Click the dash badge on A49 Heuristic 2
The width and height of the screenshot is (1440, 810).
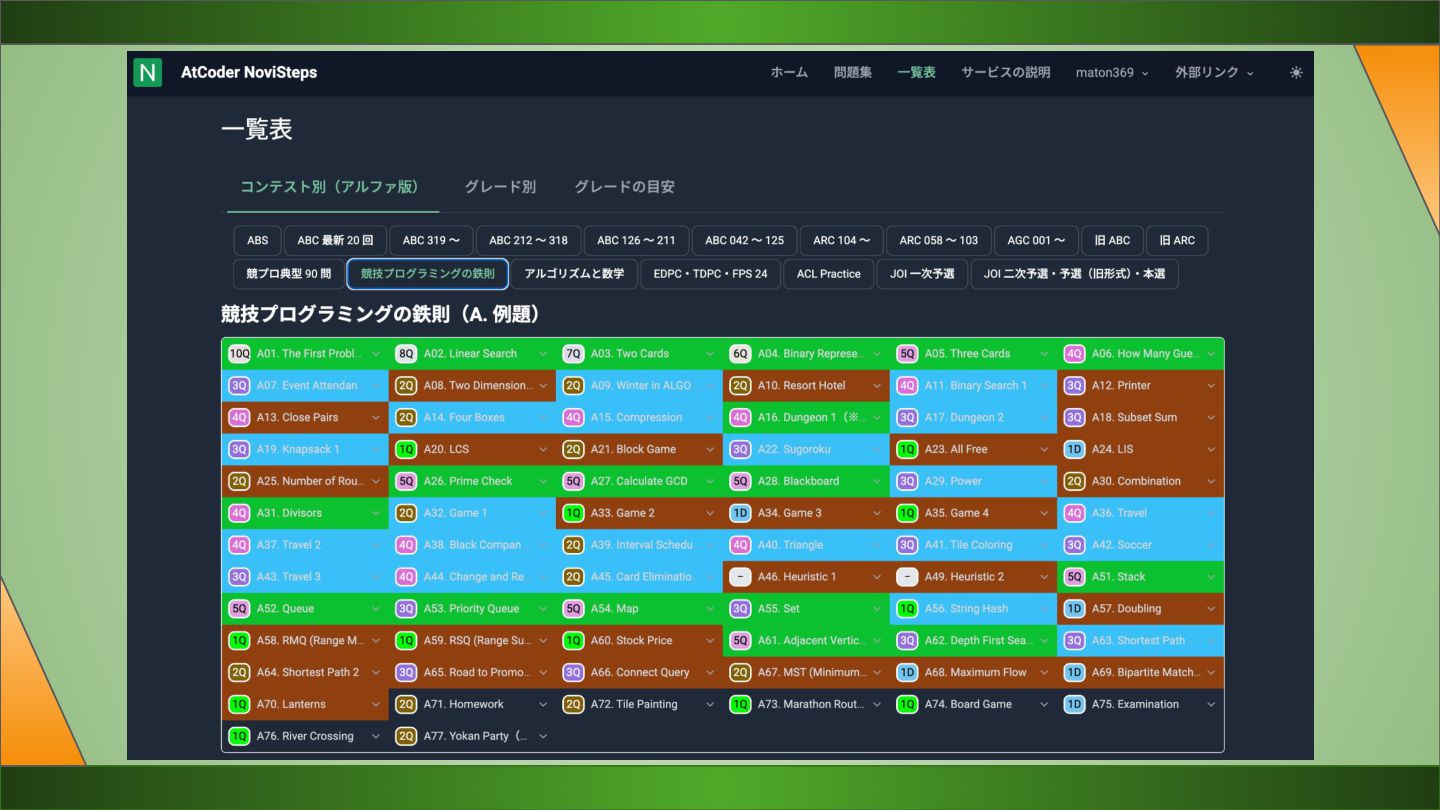click(907, 577)
